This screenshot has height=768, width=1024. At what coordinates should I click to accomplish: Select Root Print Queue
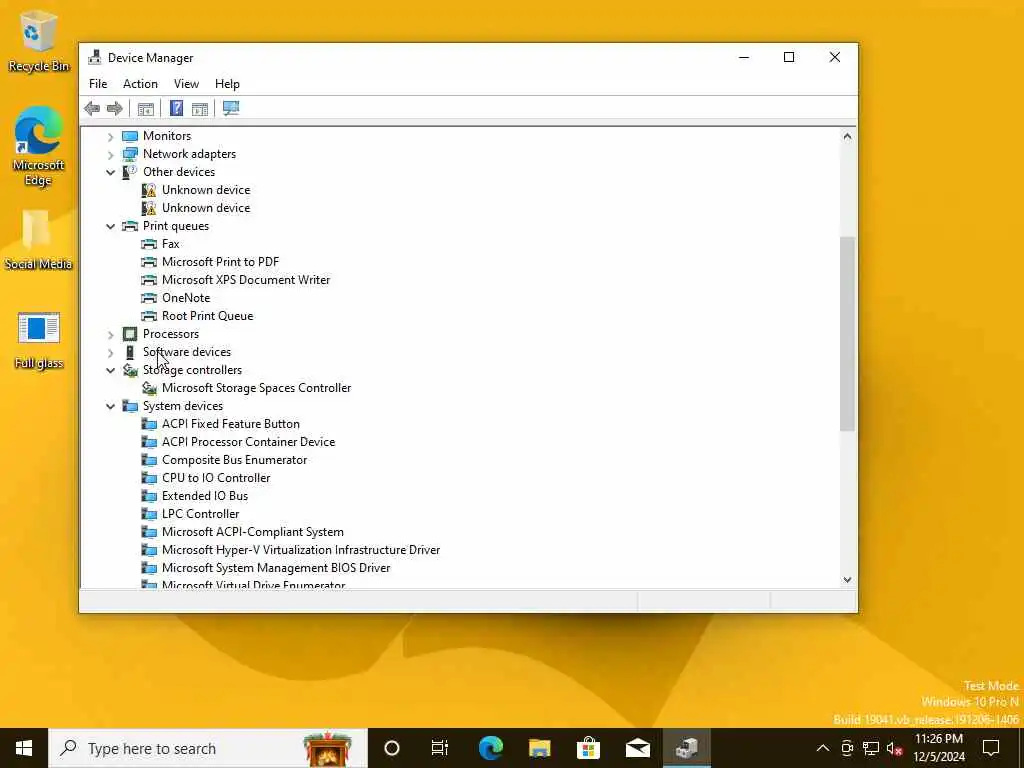pos(208,316)
